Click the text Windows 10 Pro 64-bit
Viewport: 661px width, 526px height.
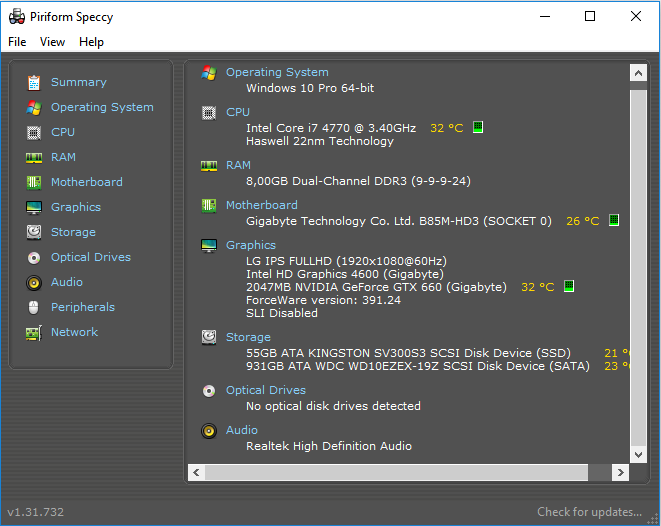click(310, 88)
